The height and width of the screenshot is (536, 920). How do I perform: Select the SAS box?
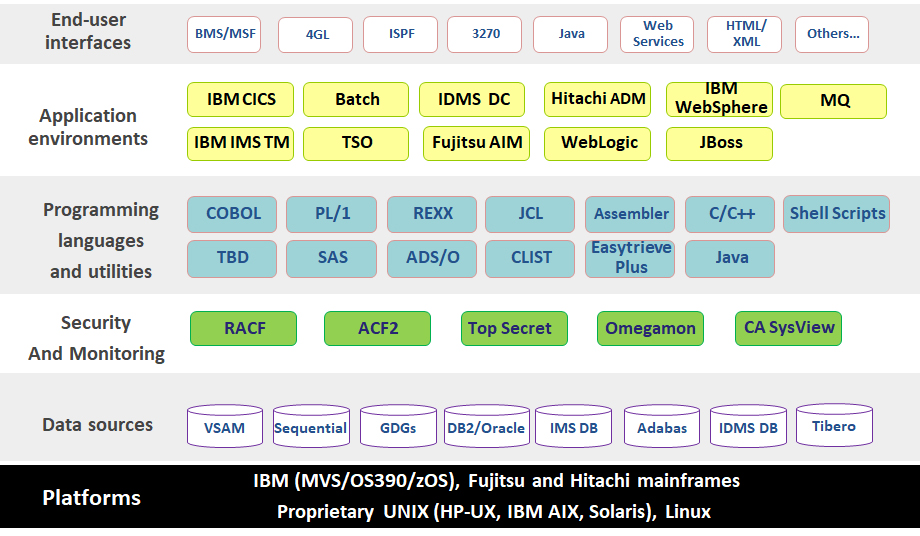pyautogui.click(x=332, y=259)
